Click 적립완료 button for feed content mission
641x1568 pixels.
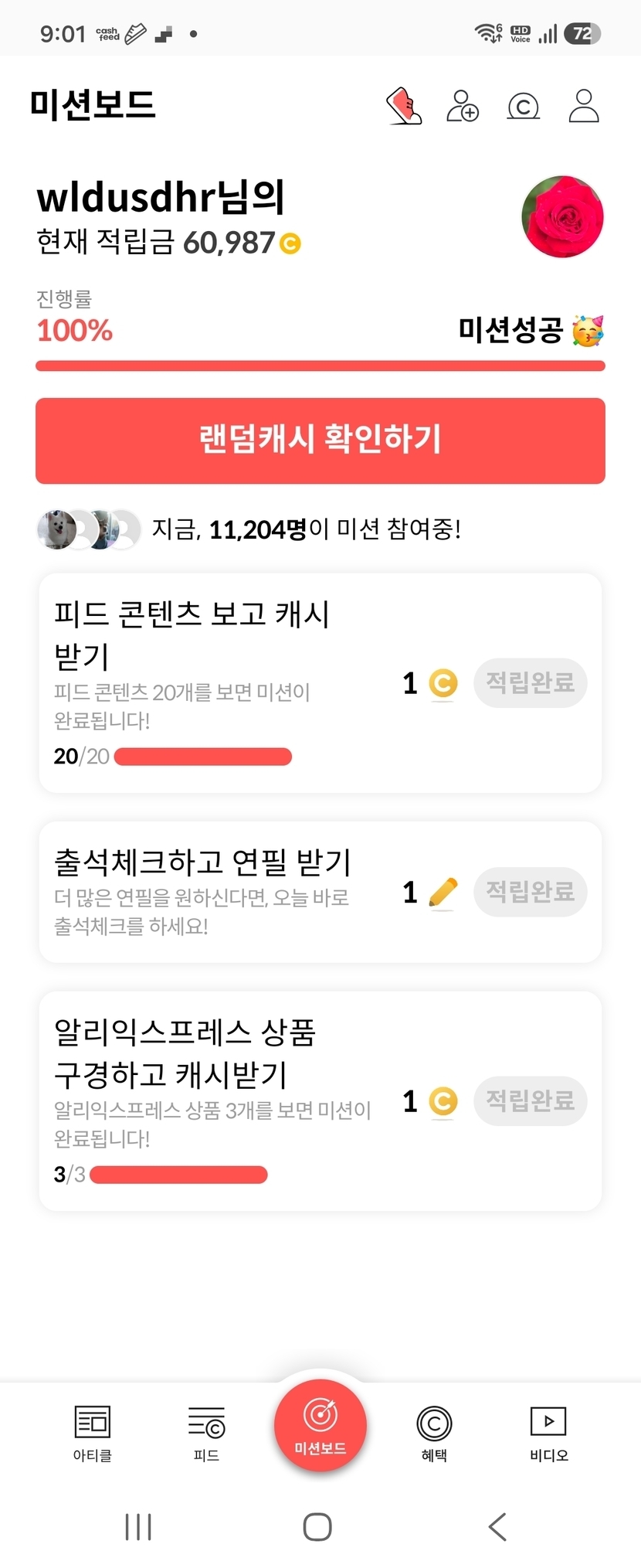coord(531,682)
